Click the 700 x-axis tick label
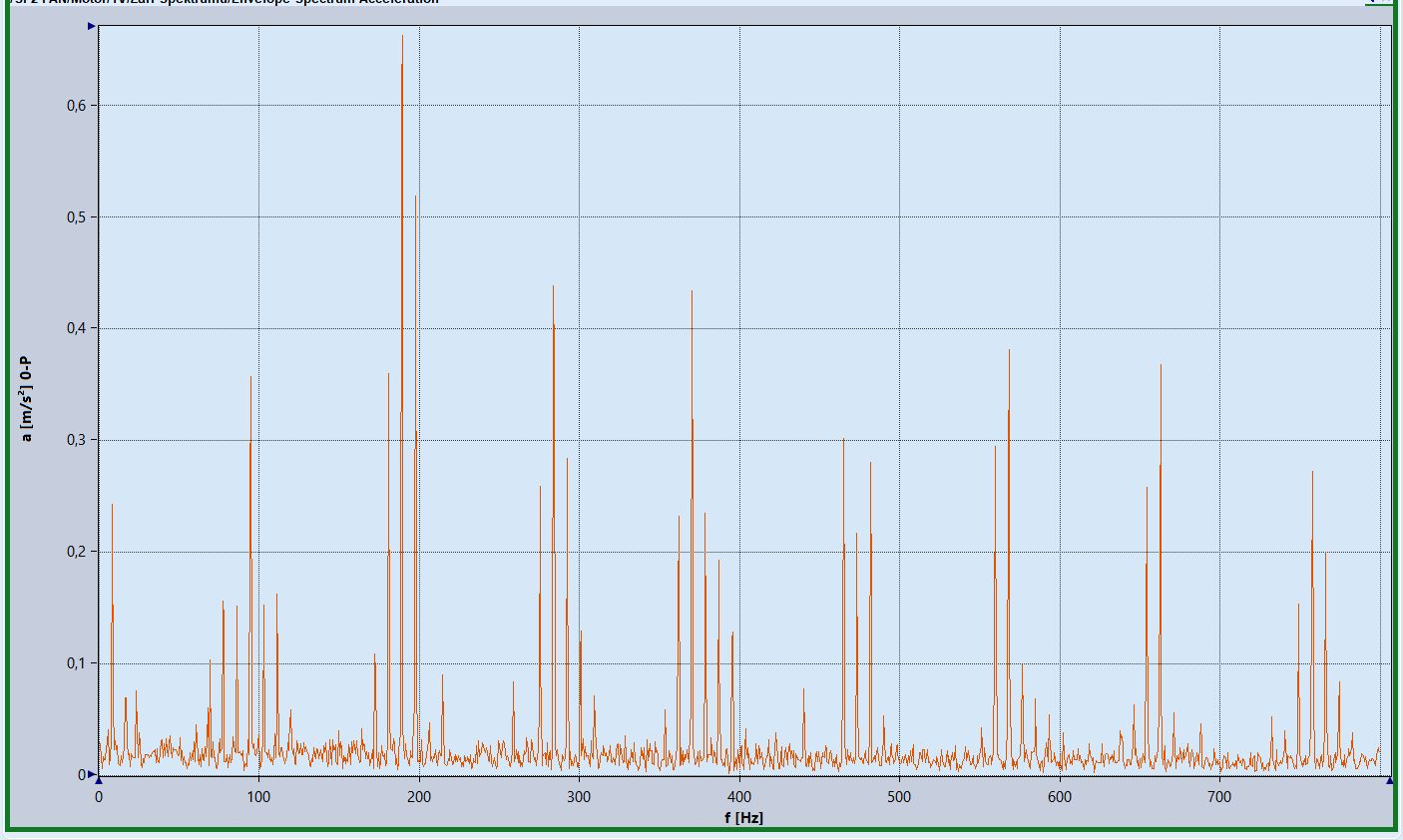This screenshot has height=840, width=1403. pyautogui.click(x=1219, y=797)
